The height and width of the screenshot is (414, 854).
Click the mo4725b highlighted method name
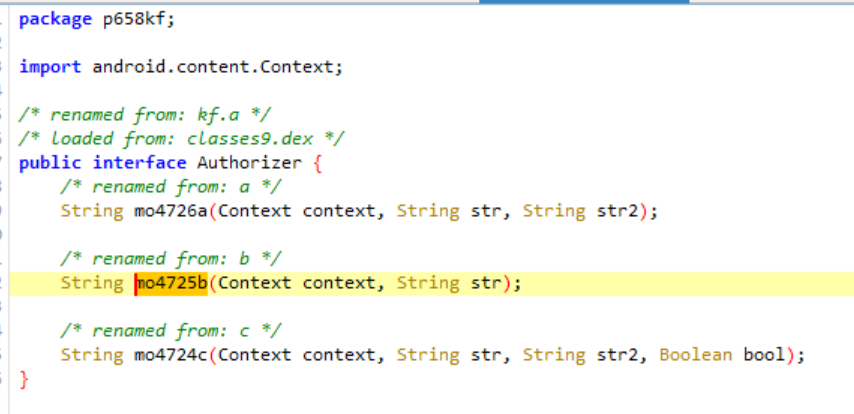pos(172,283)
